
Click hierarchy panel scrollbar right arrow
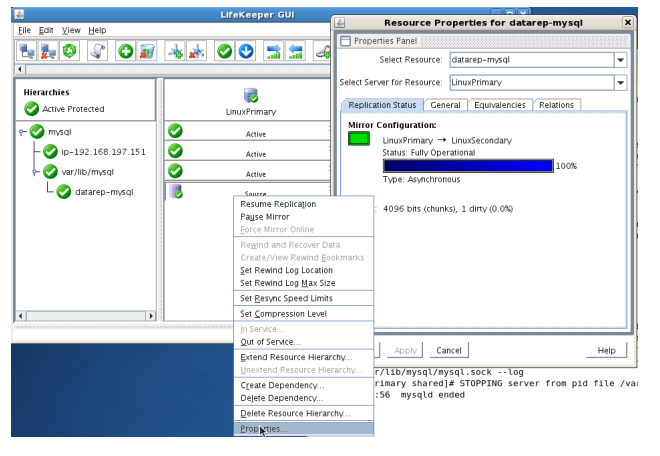[151, 316]
